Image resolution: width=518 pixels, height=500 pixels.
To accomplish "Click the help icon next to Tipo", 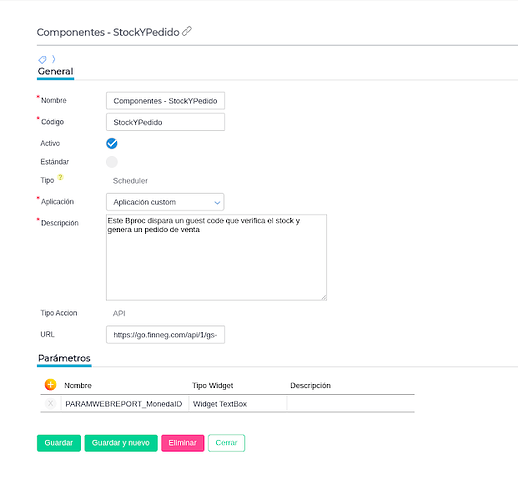I will pos(60,177).
